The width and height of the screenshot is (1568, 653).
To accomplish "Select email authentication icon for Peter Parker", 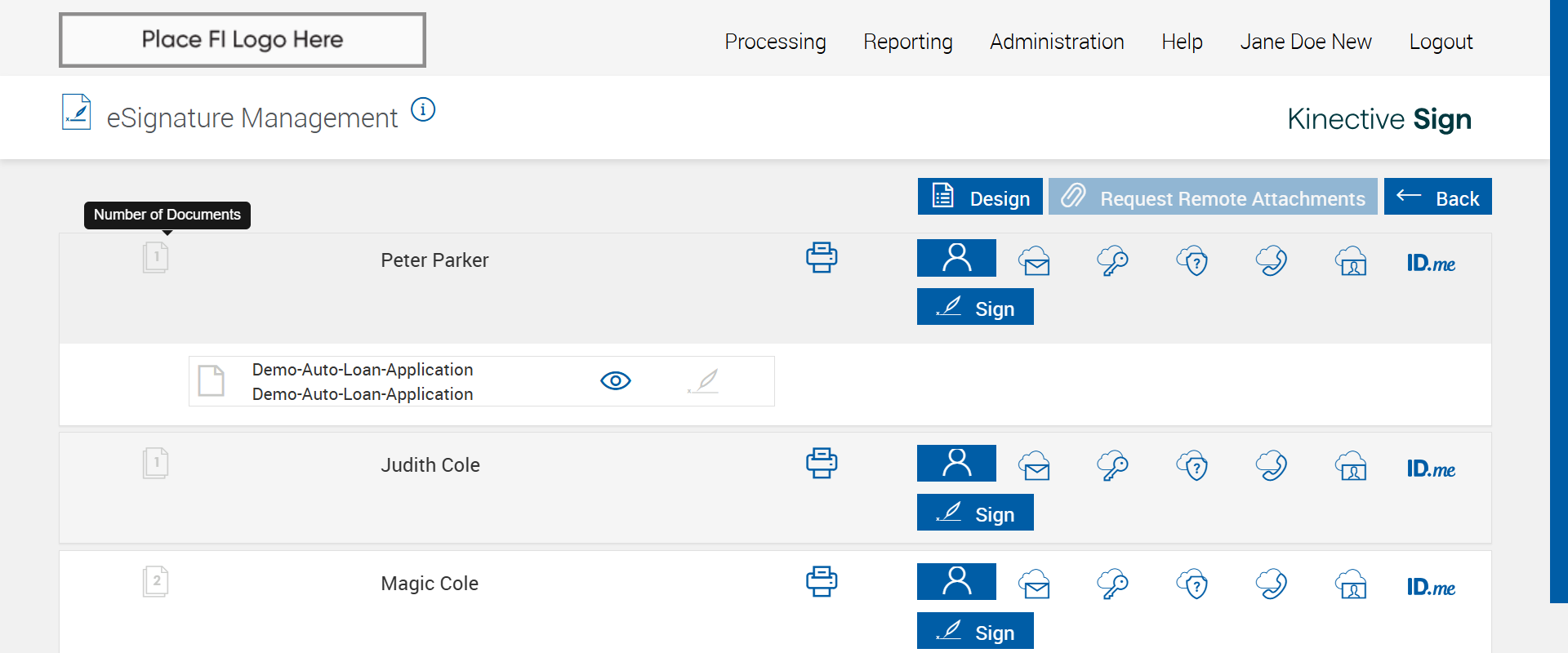I will (x=1035, y=261).
